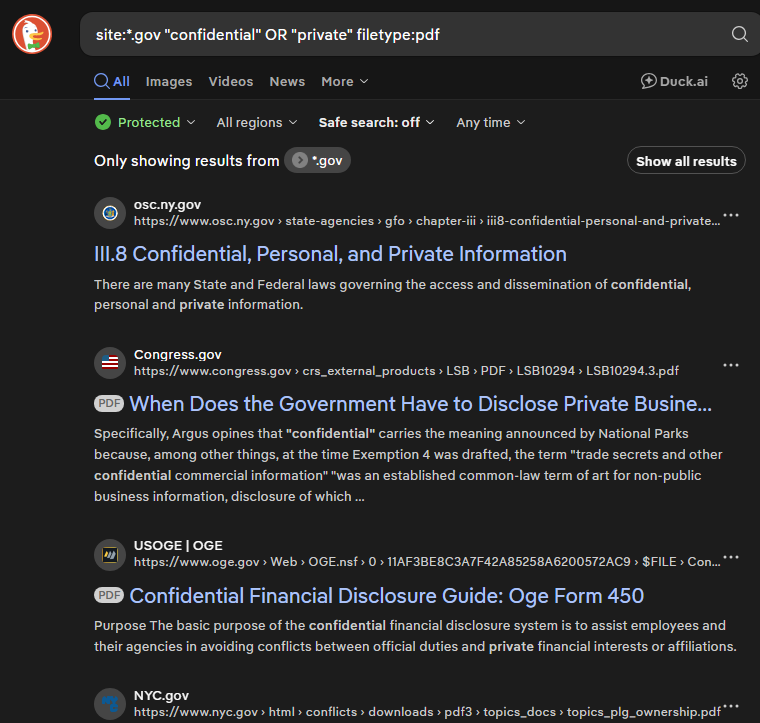
Task: Switch to the Images tab
Action: tap(169, 81)
